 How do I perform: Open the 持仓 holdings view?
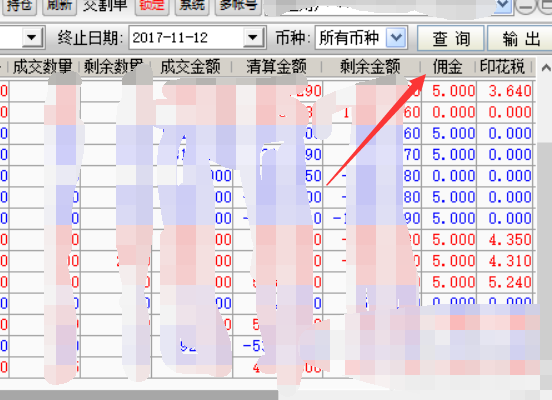pyautogui.click(x=19, y=6)
